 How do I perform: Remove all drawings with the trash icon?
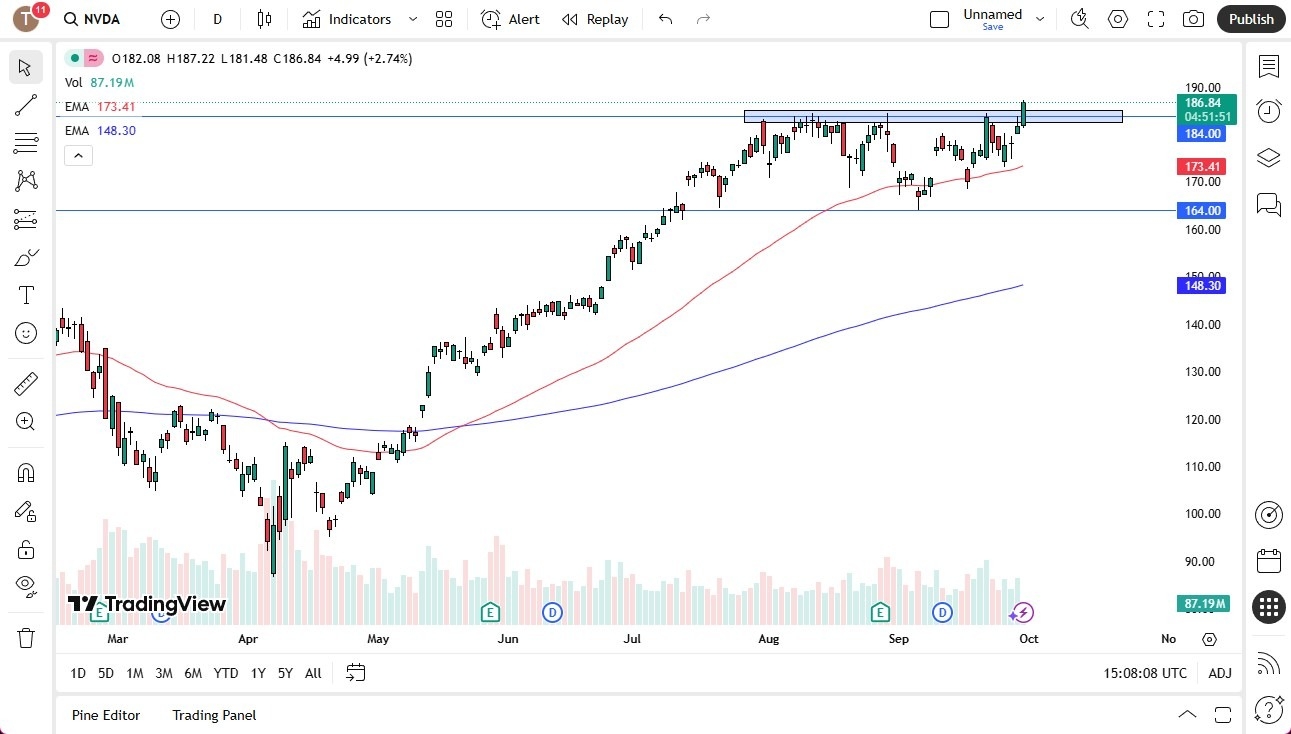click(25, 637)
